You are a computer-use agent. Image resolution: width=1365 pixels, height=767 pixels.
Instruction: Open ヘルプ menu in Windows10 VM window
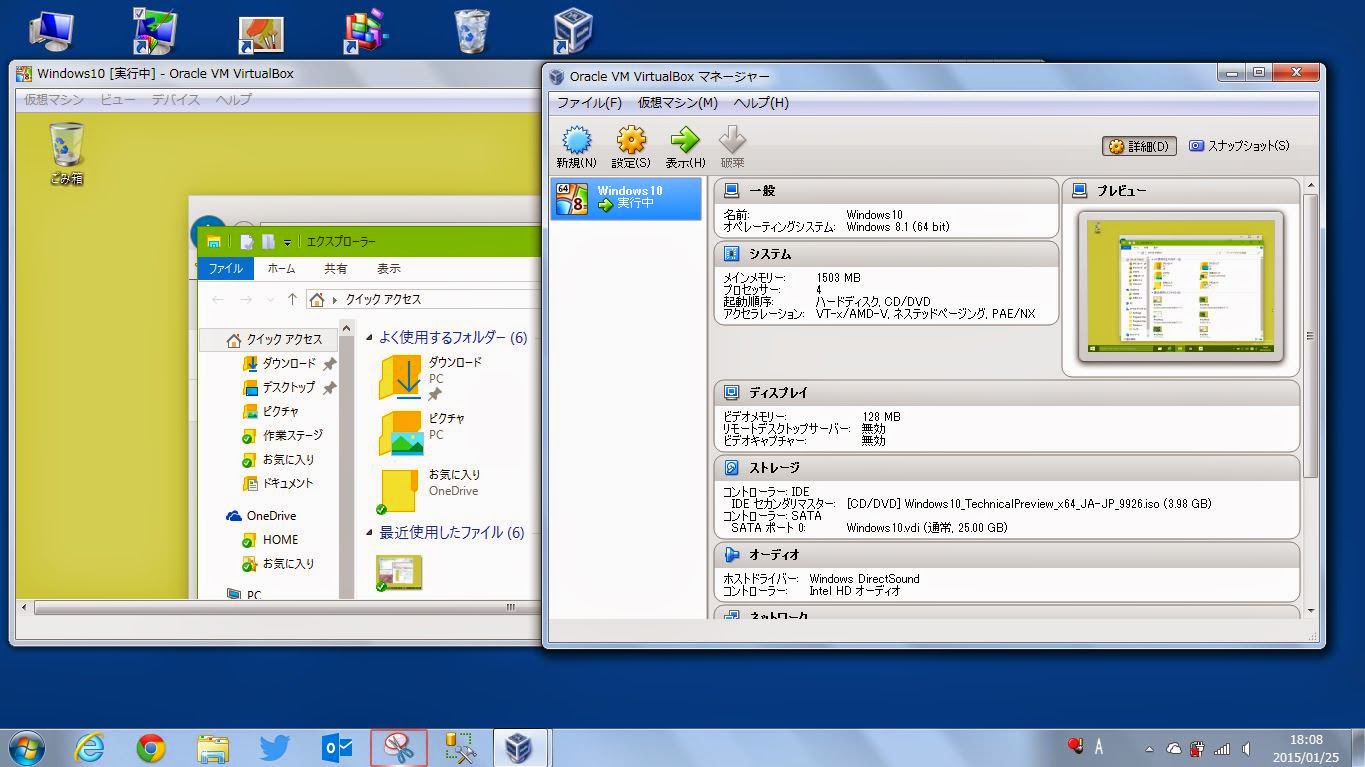[x=234, y=100]
